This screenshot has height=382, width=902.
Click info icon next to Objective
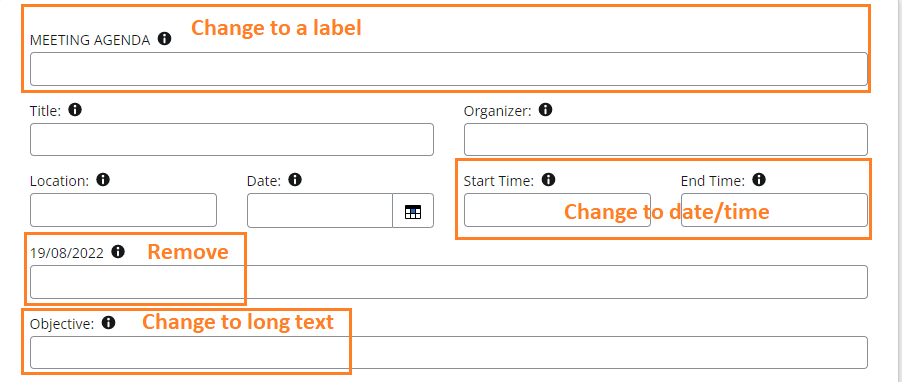click(108, 323)
